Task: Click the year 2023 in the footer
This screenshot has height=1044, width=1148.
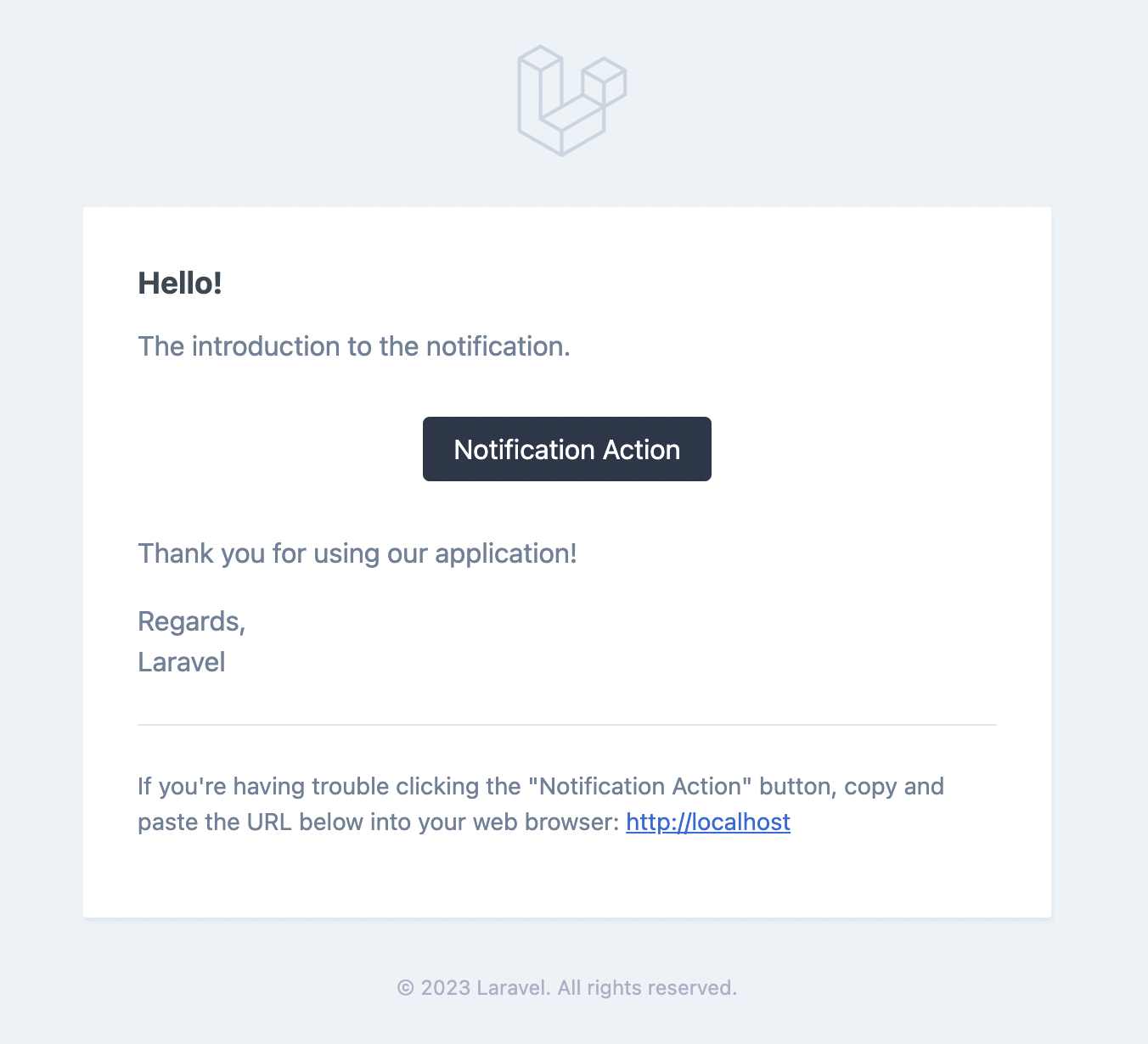Action: [x=446, y=988]
